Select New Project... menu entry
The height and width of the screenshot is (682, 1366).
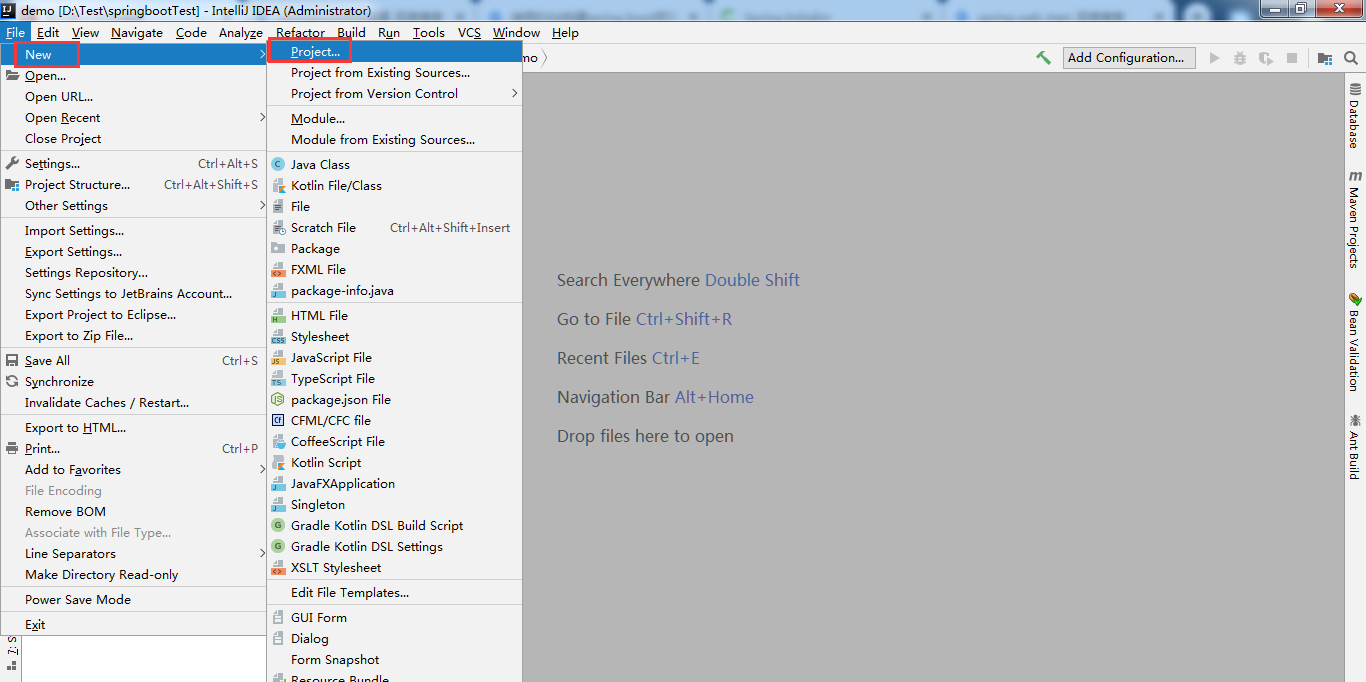(394, 51)
